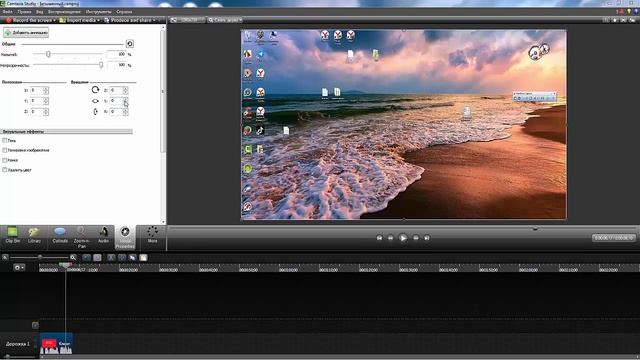Click the timeline playhead handle

65,265
